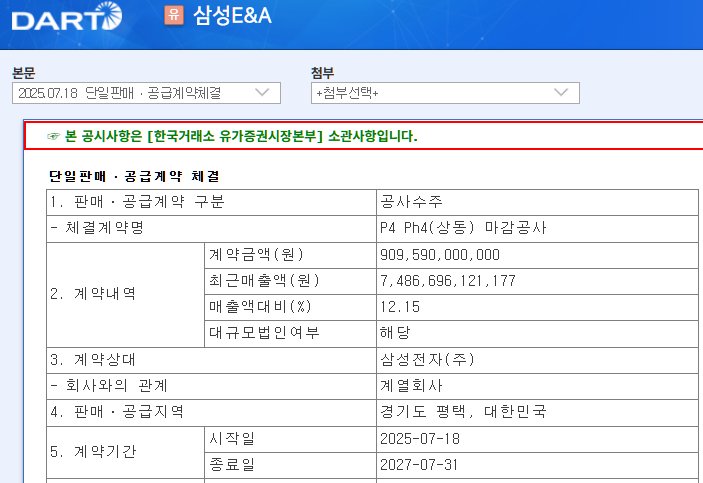This screenshot has height=483, width=703.
Task: Click the '경기도 평택, 대한민국' value
Action: click(463, 412)
